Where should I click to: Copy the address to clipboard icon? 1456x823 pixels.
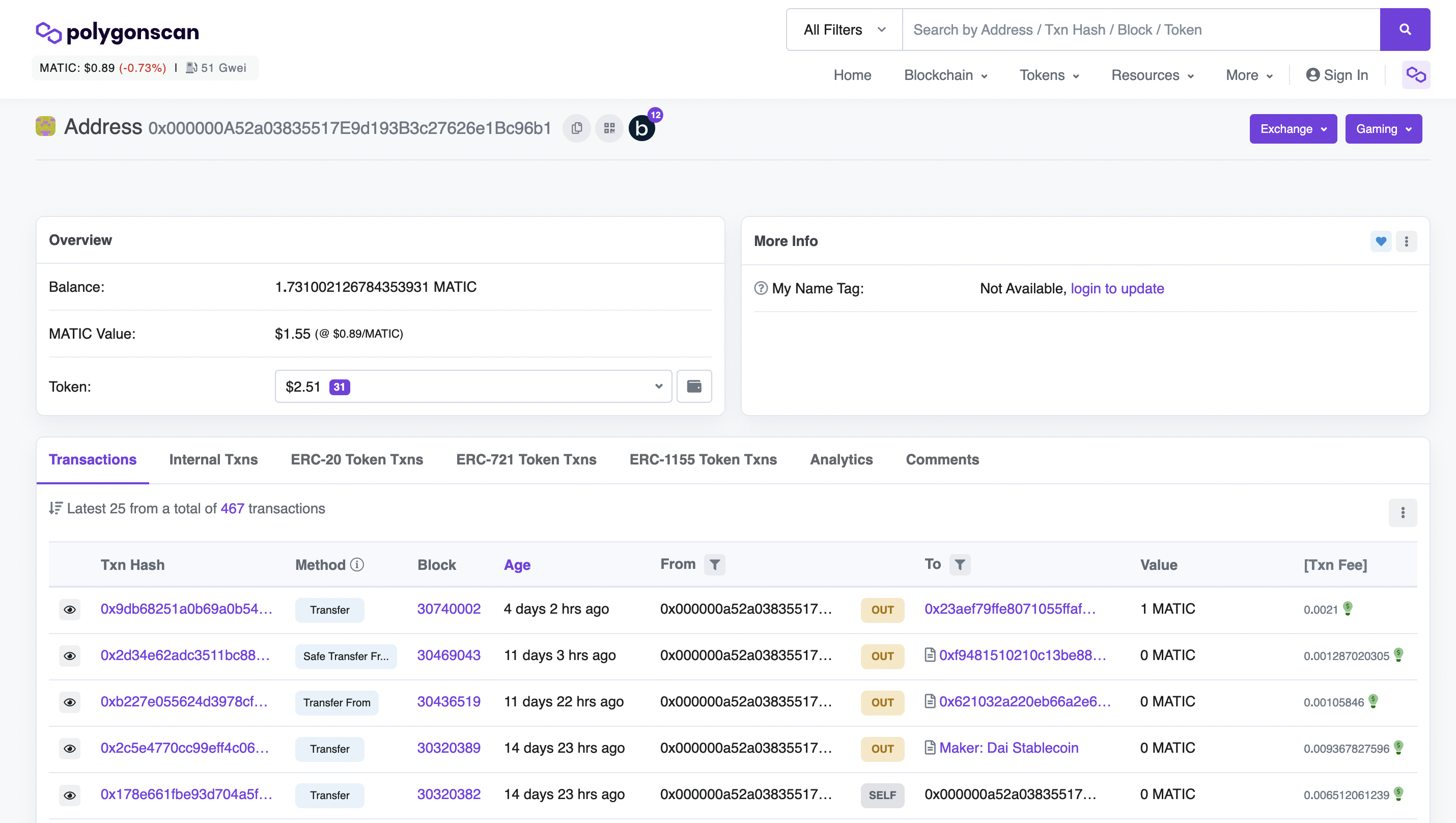pos(576,128)
